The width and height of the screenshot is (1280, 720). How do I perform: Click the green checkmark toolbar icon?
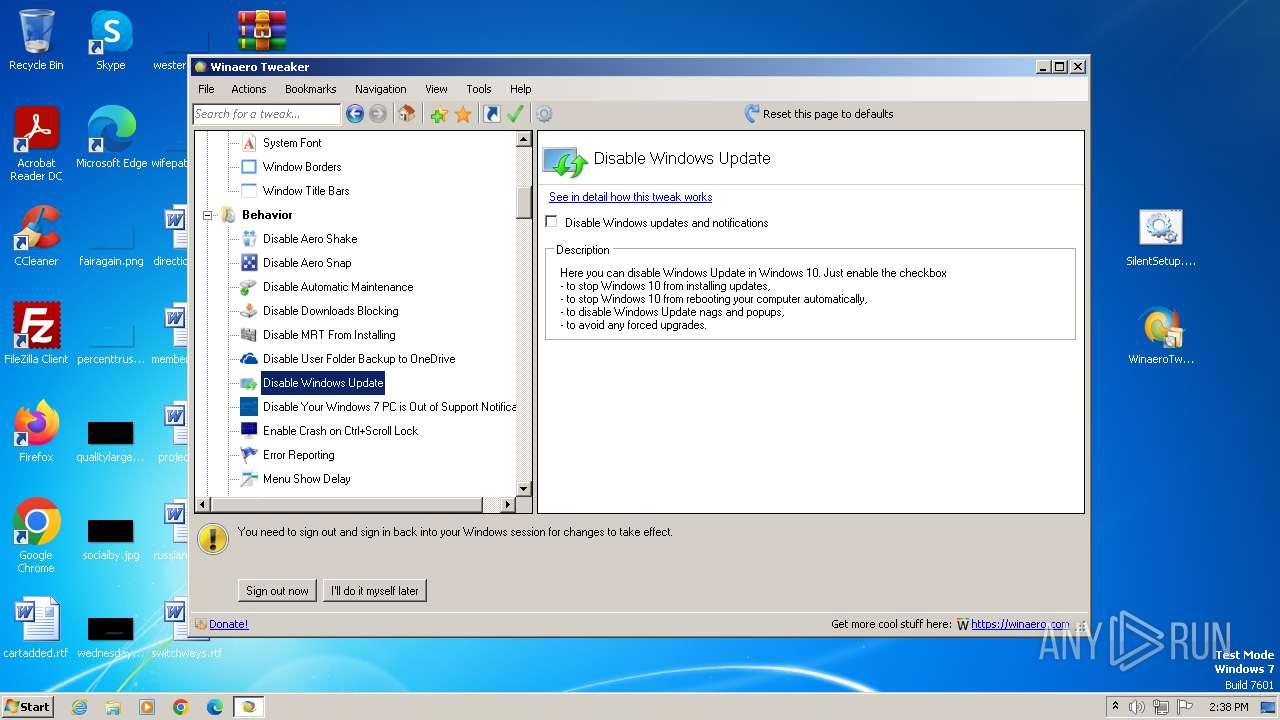point(516,114)
